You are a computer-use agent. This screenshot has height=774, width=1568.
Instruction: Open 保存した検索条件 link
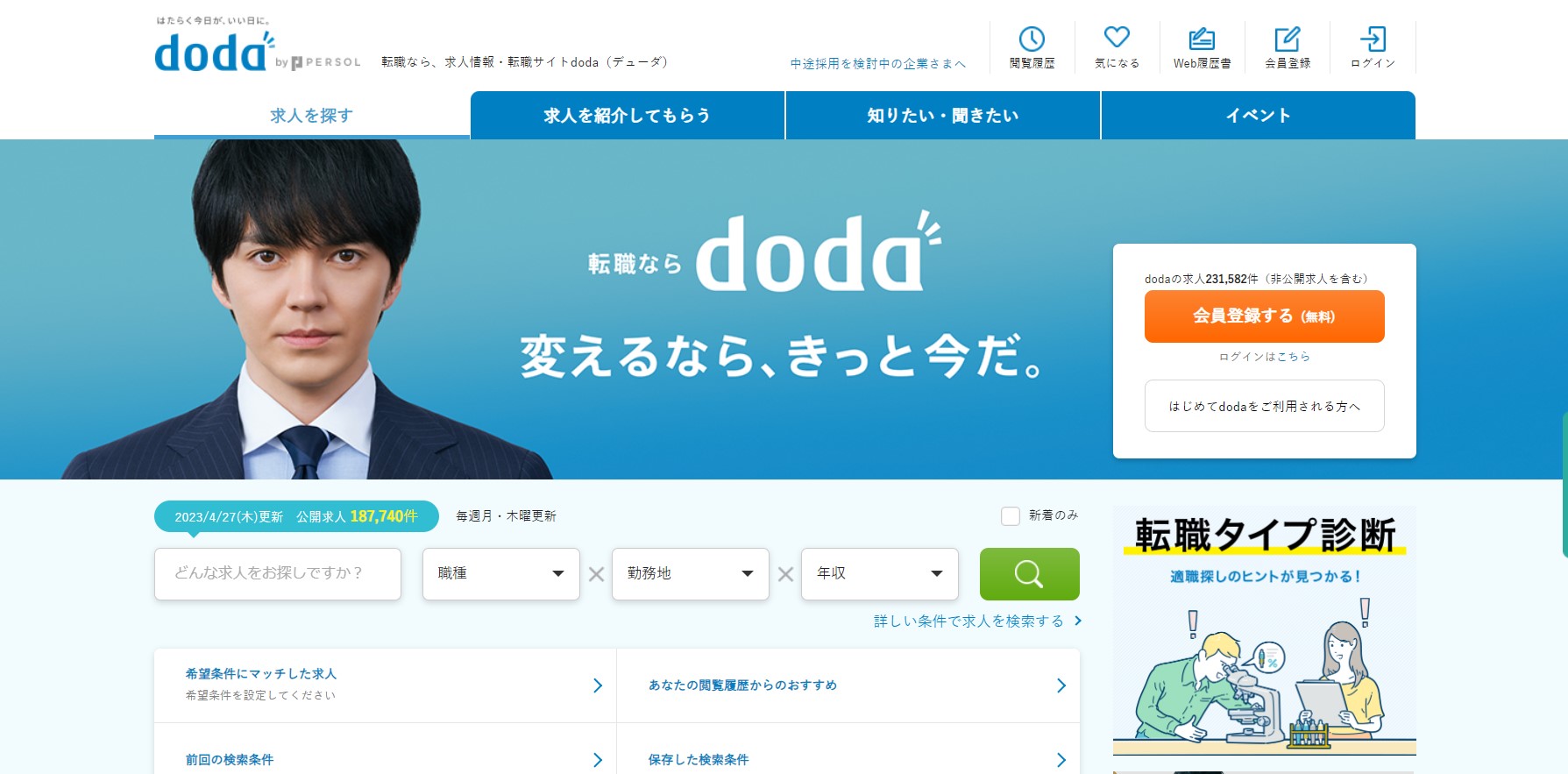698,760
